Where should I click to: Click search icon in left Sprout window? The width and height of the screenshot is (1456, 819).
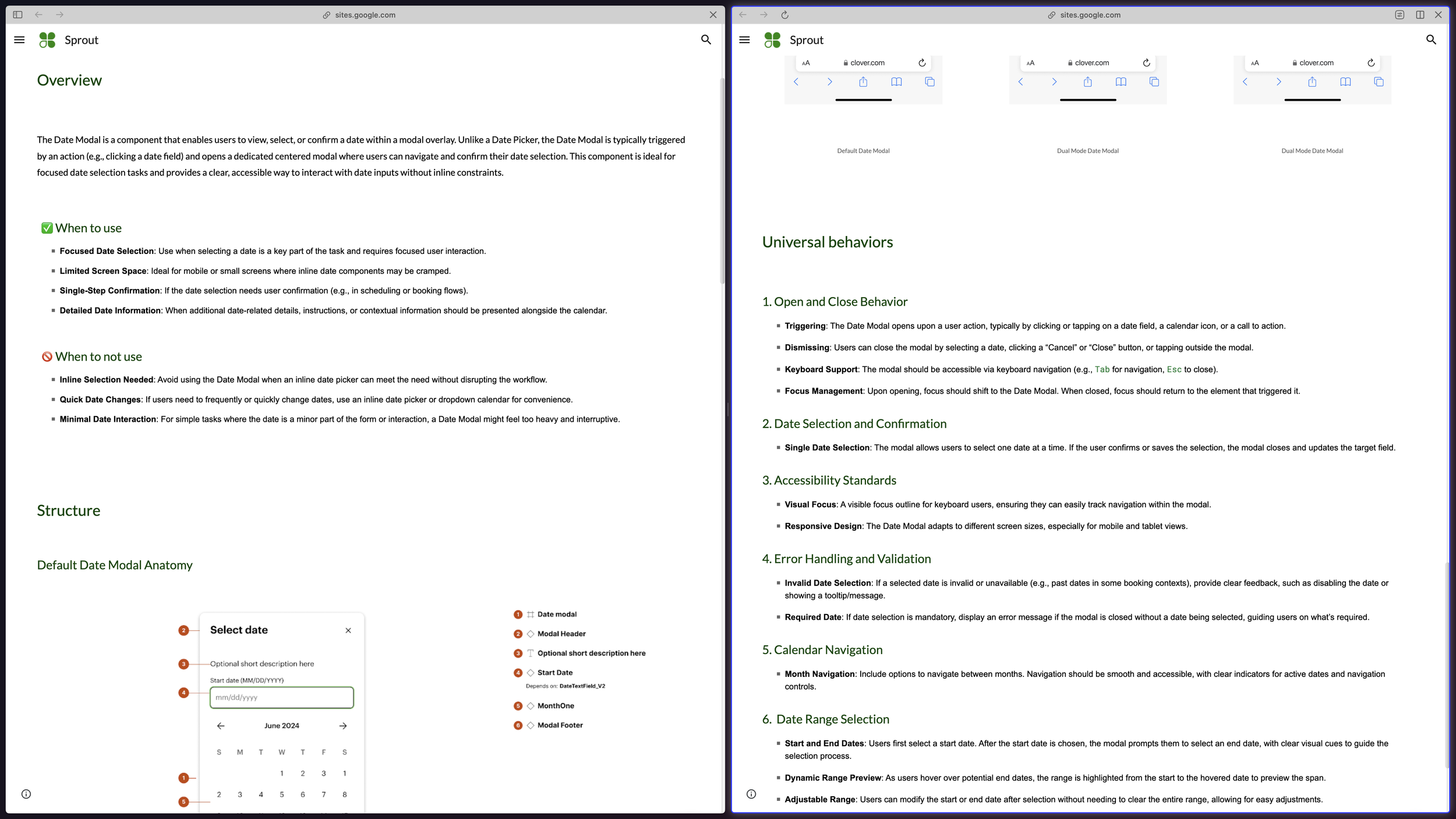pos(706,40)
